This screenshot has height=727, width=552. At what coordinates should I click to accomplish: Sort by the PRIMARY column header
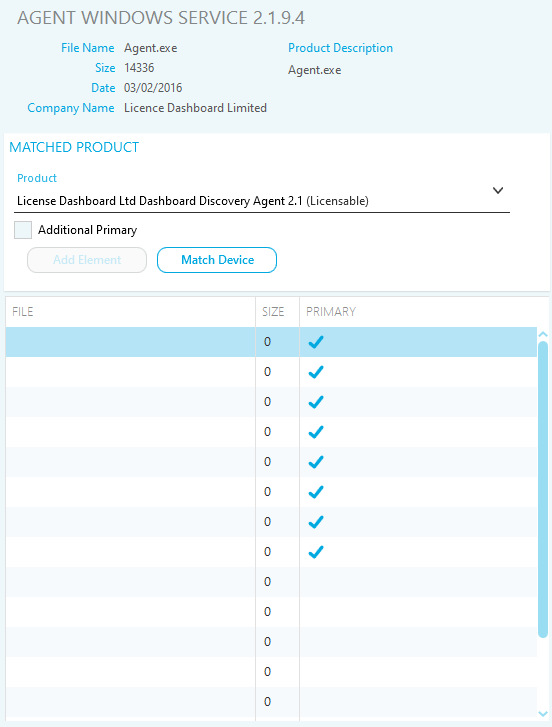pyautogui.click(x=418, y=312)
